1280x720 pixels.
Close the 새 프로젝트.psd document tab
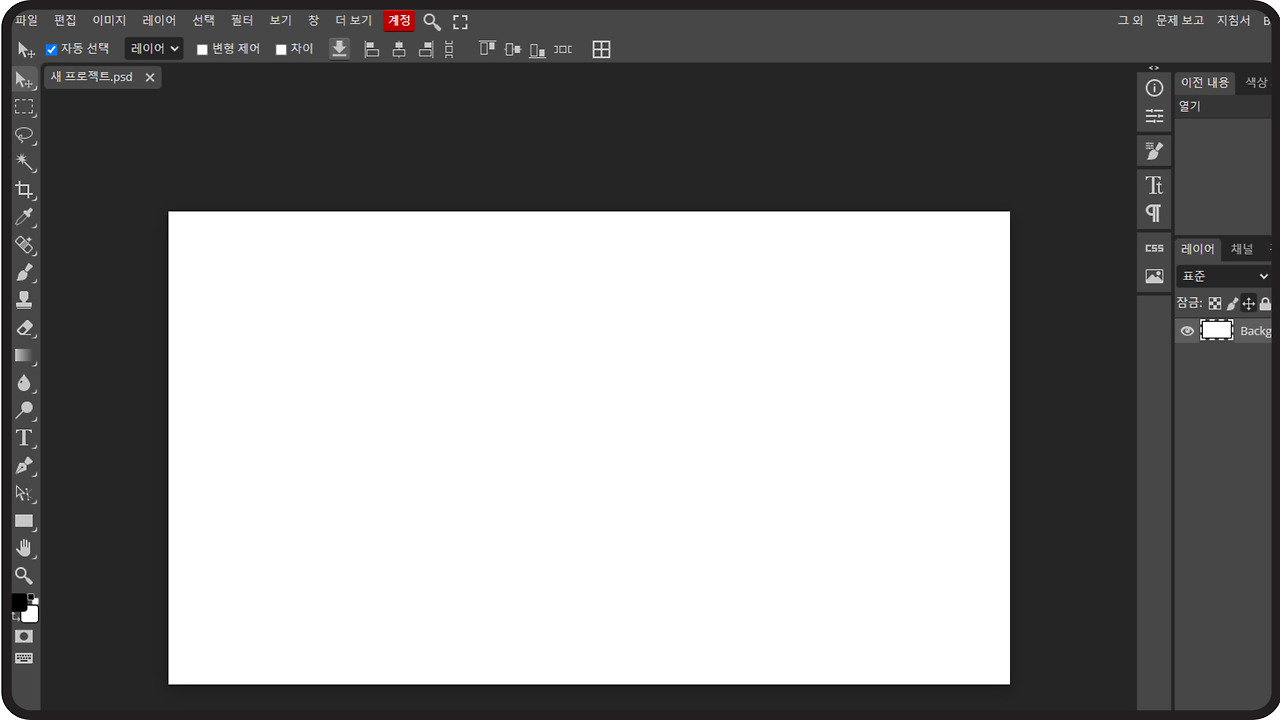150,77
